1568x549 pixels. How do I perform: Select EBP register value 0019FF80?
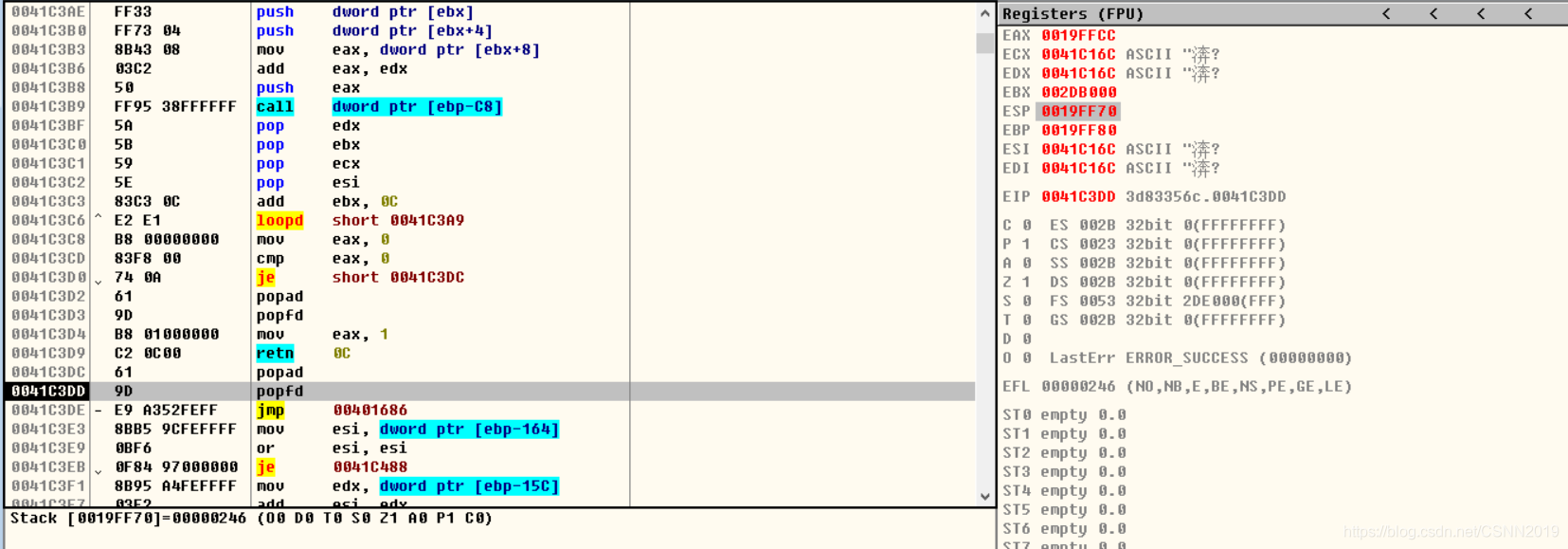point(1078,130)
